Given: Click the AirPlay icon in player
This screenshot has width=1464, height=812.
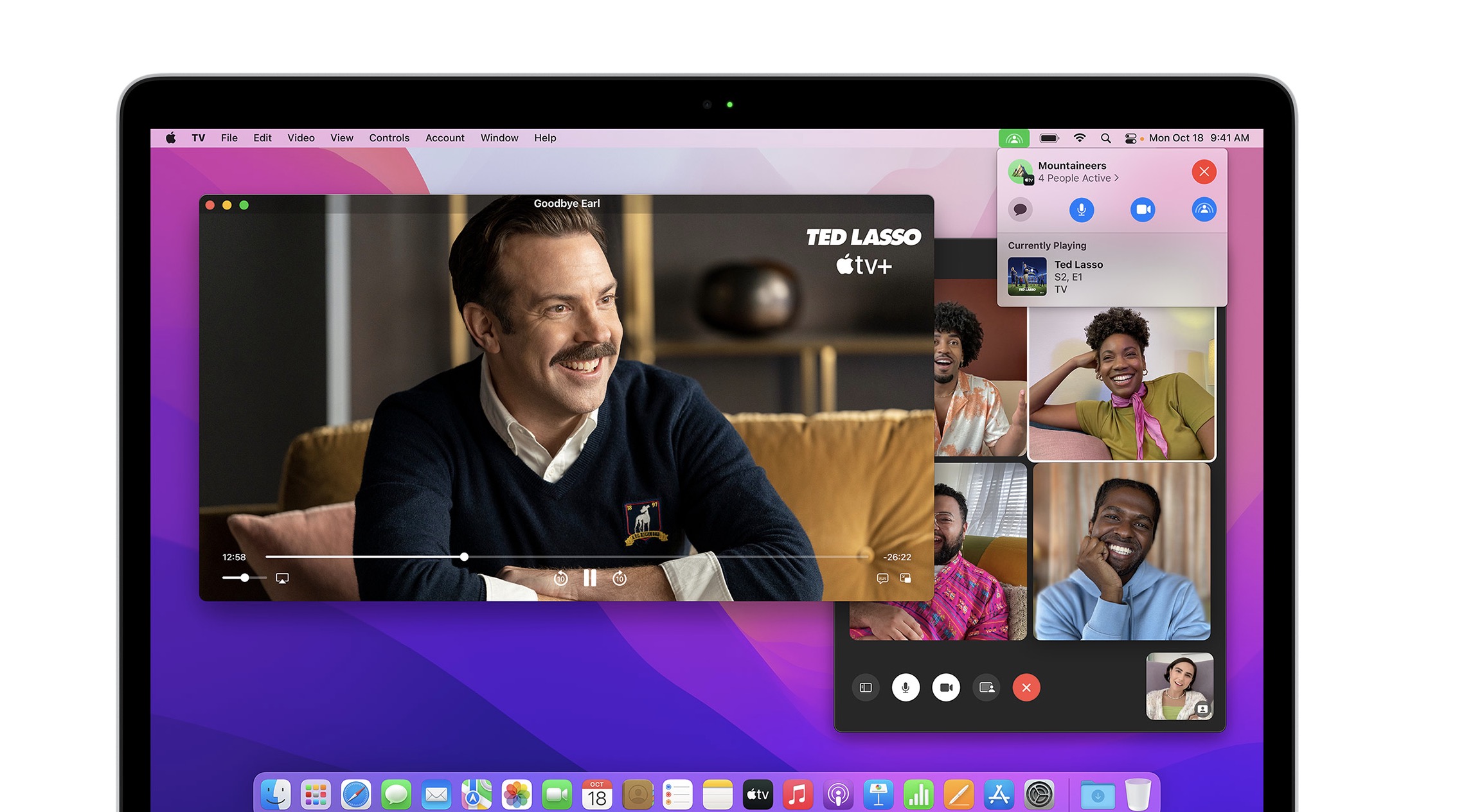Looking at the screenshot, I should pyautogui.click(x=282, y=578).
